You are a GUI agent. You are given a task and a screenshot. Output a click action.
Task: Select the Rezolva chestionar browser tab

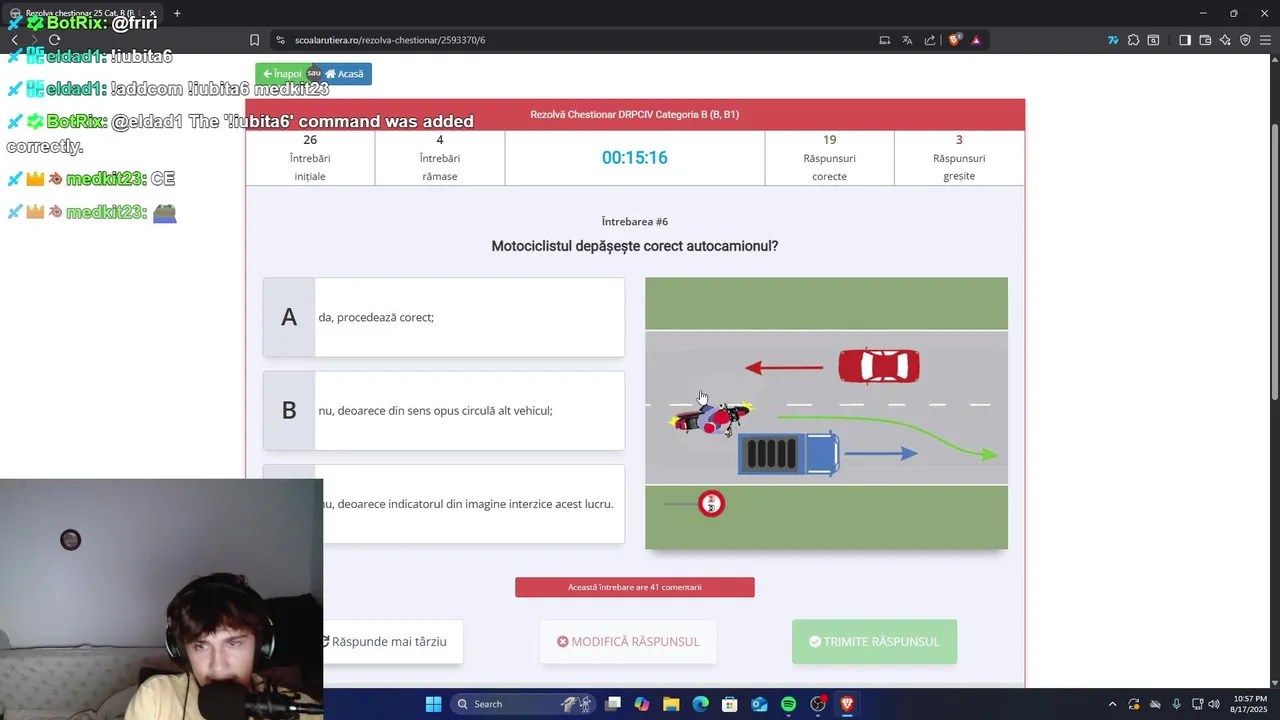82,13
